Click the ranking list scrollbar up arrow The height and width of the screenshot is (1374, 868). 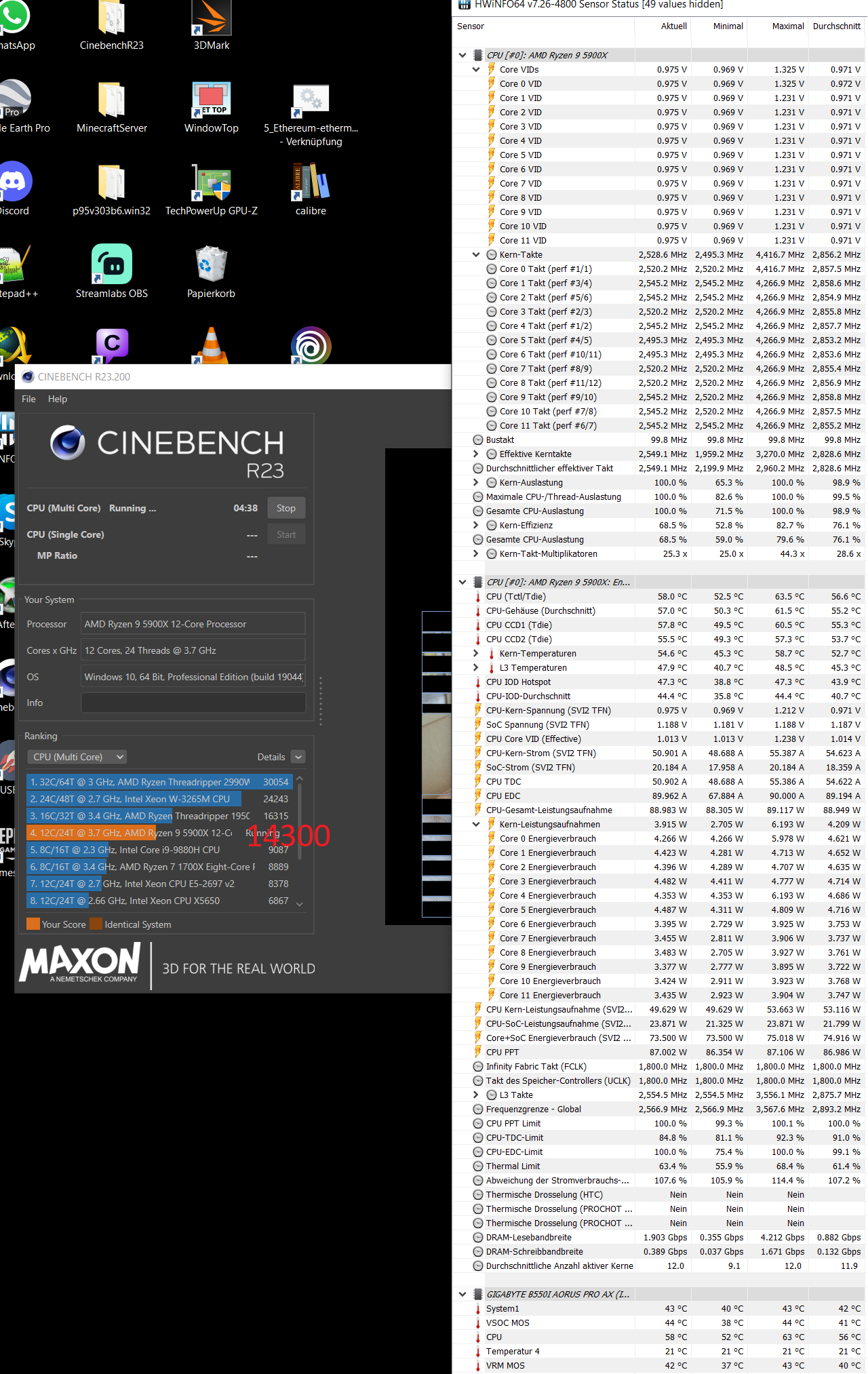[300, 779]
